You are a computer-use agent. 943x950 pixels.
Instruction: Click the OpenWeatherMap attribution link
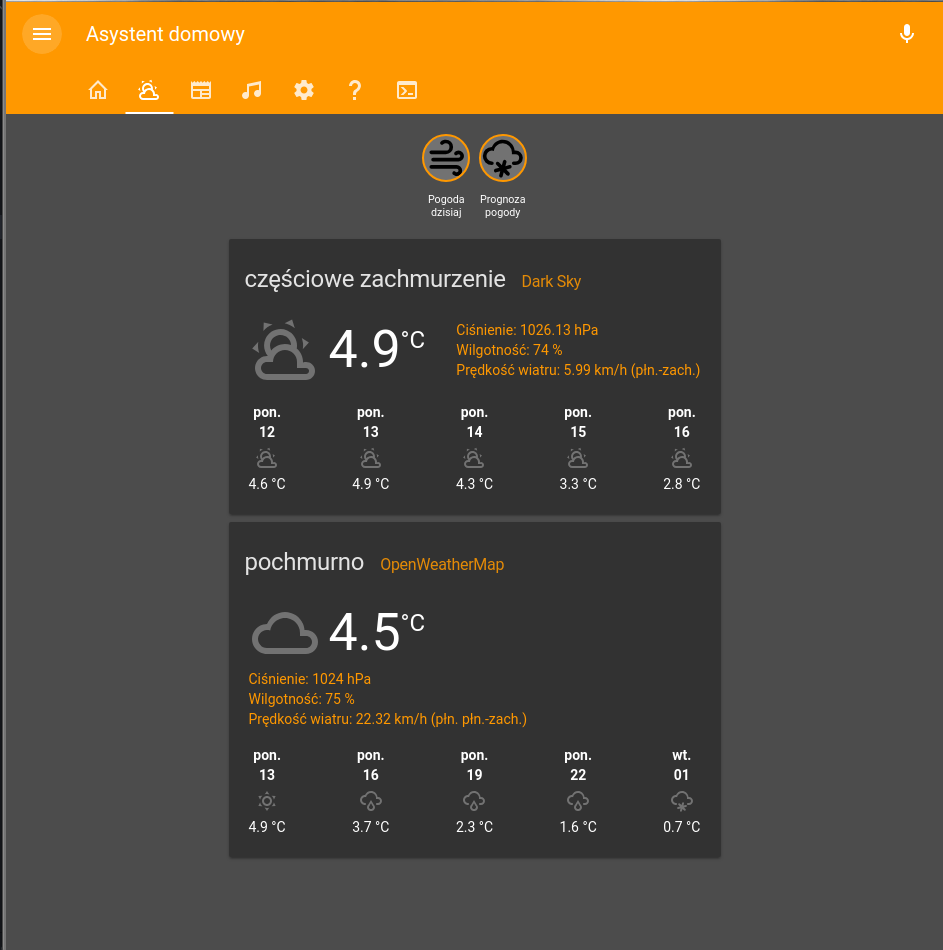point(442,565)
